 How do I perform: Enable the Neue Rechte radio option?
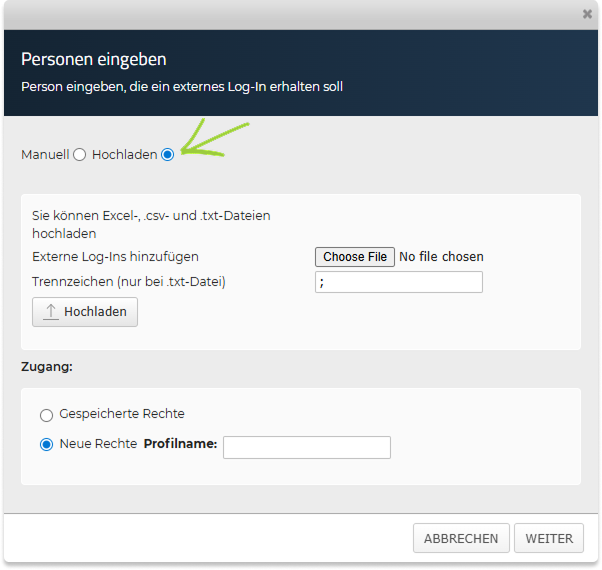click(47, 445)
